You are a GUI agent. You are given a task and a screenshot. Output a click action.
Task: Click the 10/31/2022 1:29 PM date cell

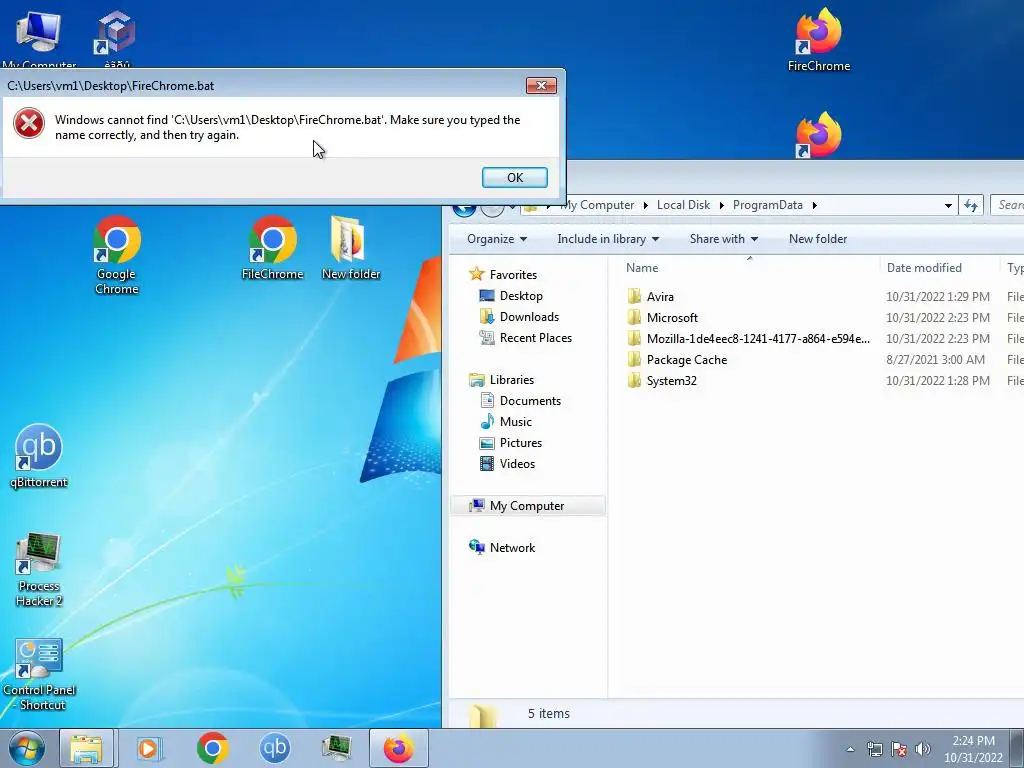937,296
